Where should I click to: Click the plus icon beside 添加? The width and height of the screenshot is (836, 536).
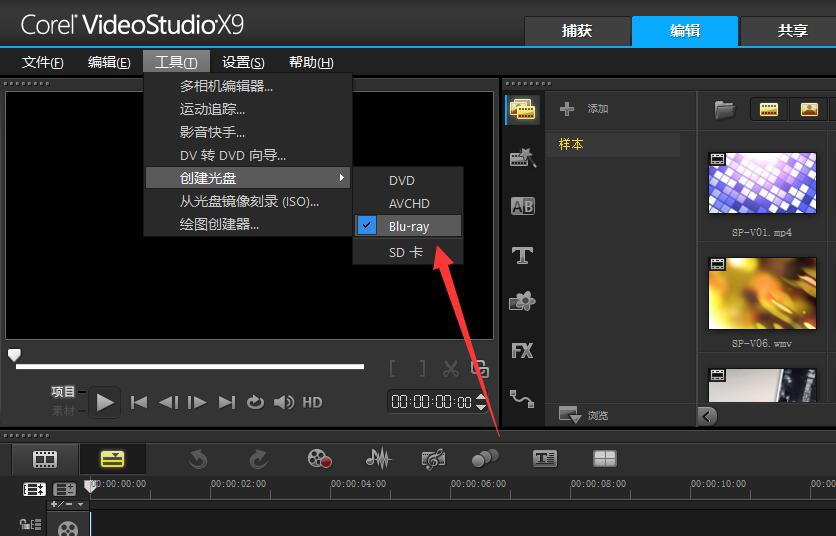click(567, 109)
